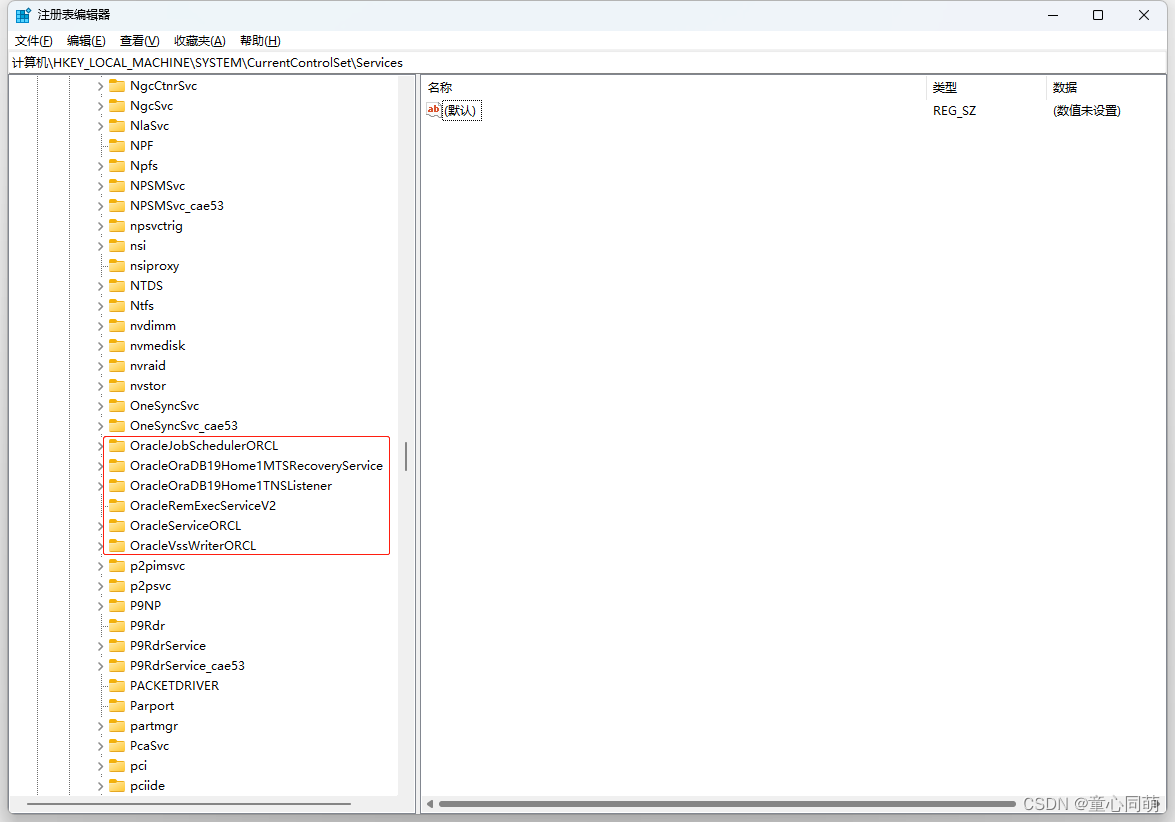Click the tree pane vertical scrollbar thumb
Image resolution: width=1175 pixels, height=822 pixels.
(x=405, y=456)
